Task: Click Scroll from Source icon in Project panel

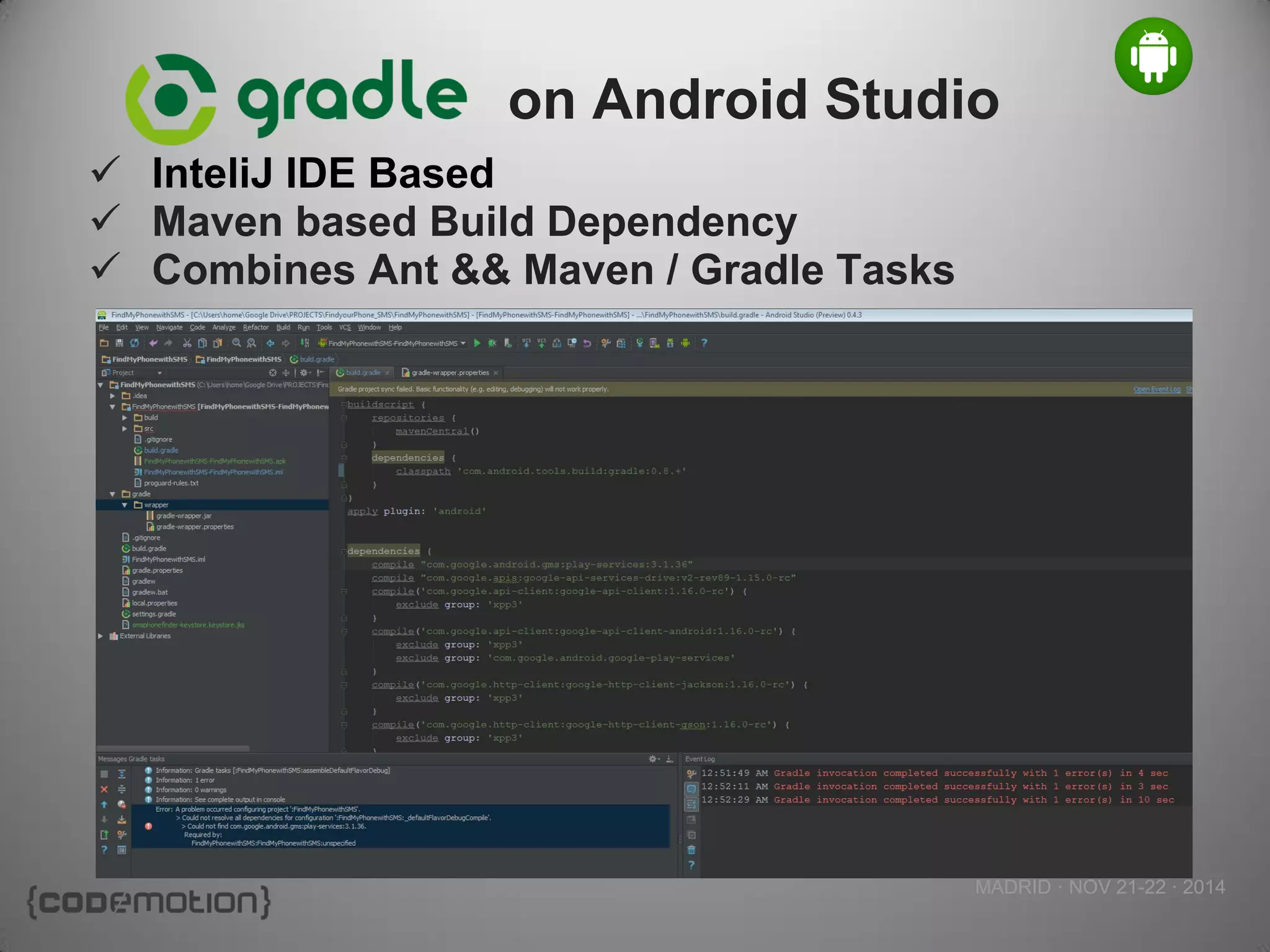Action: (x=273, y=372)
